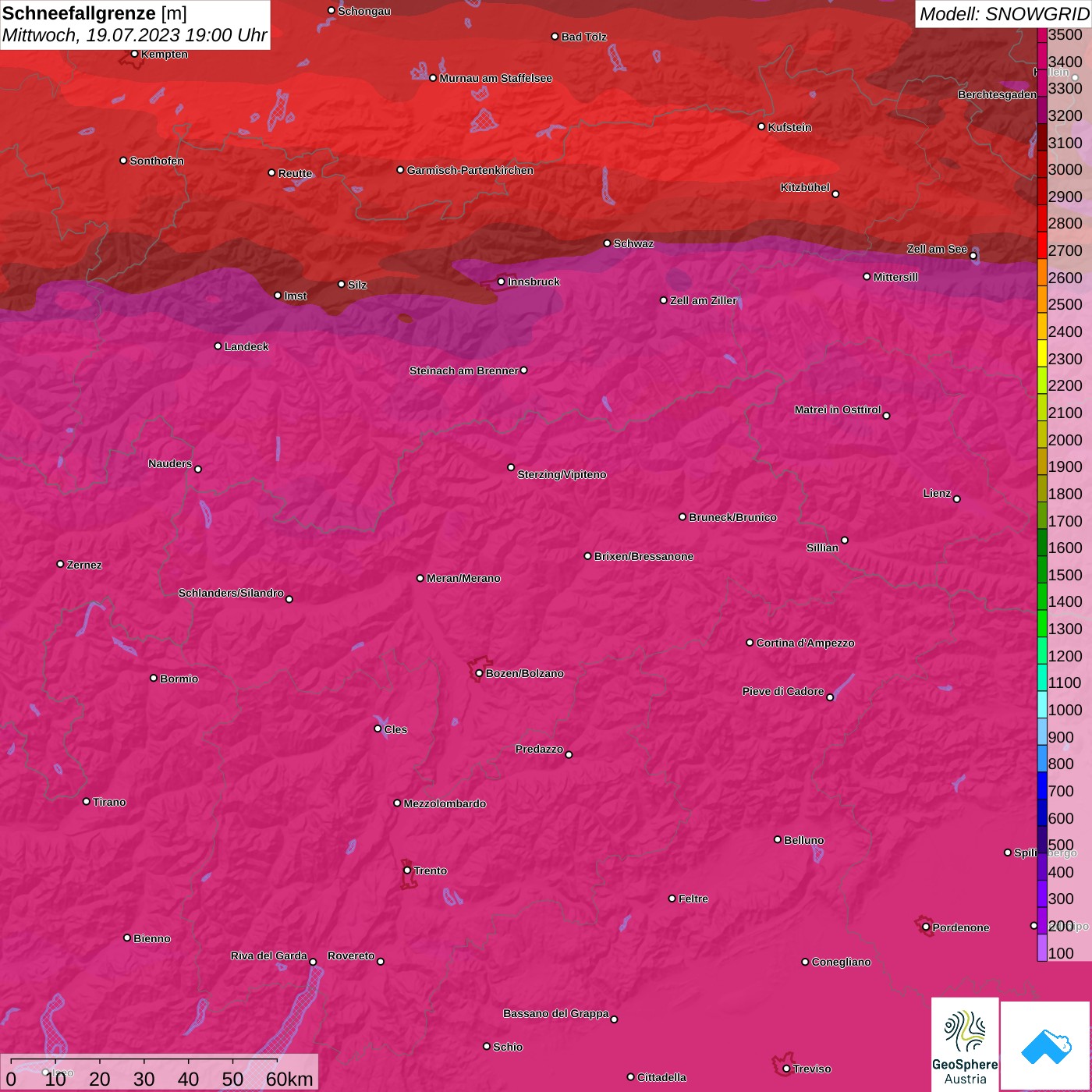The image size is (1092, 1092).
Task: Click the Treviso city marker
Action: [786, 1069]
